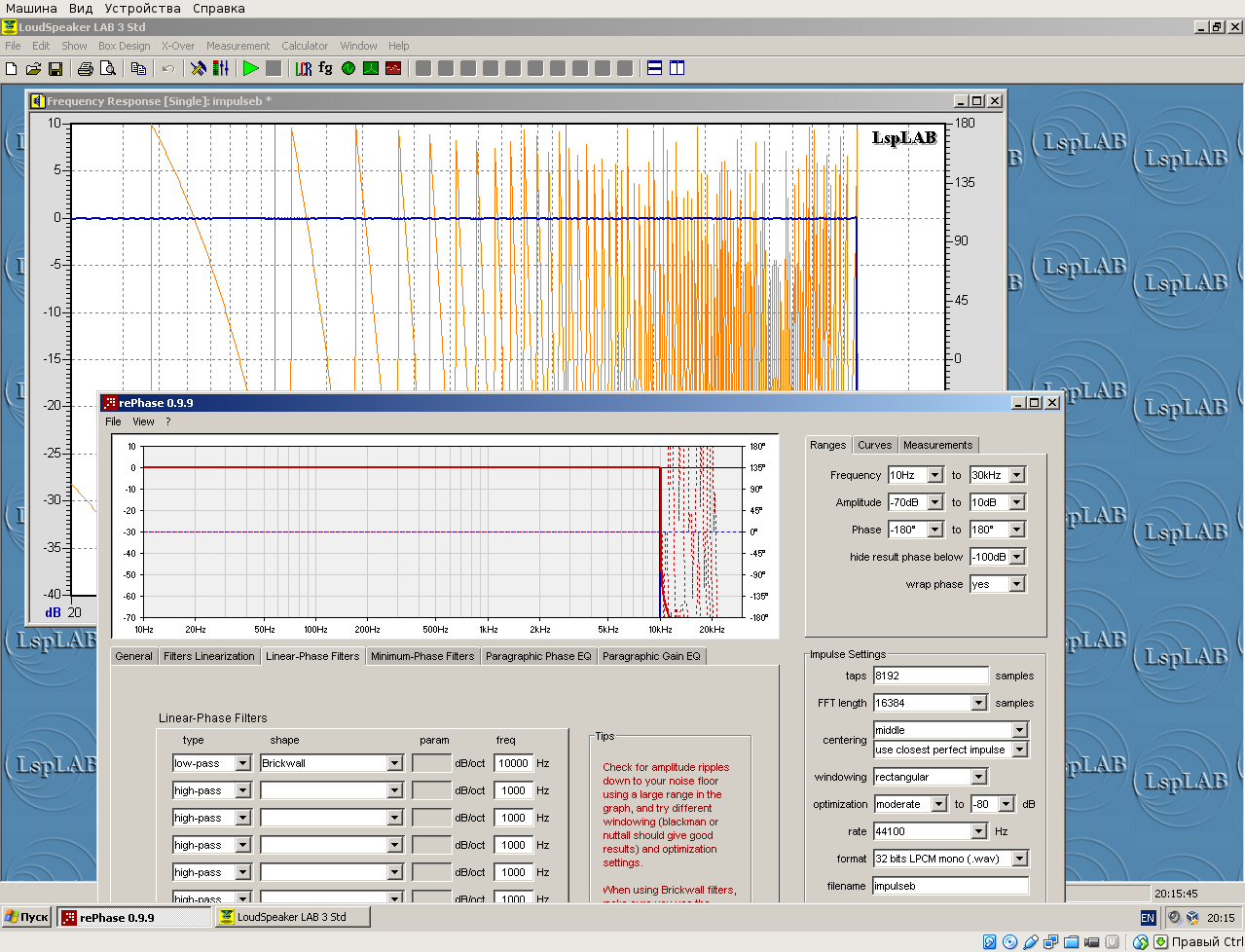Tile windows vertically using toolbar icon
Viewport: 1245px width, 952px height.
(677, 68)
